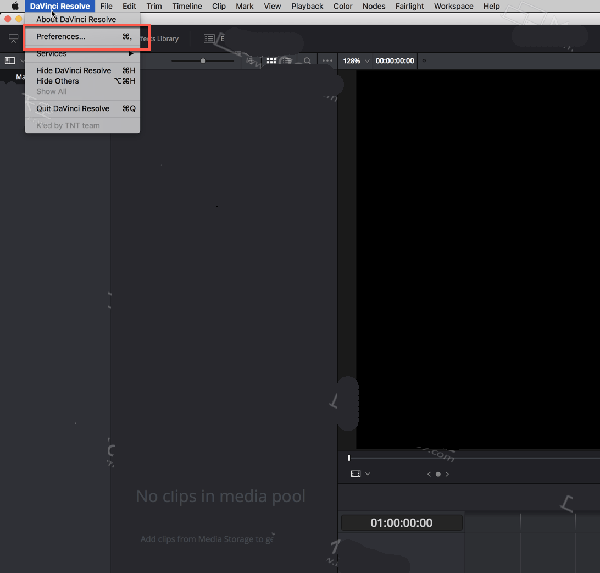Viewport: 600px width, 573px height.
Task: Choose Hide Others menu item
Action: (x=82, y=81)
